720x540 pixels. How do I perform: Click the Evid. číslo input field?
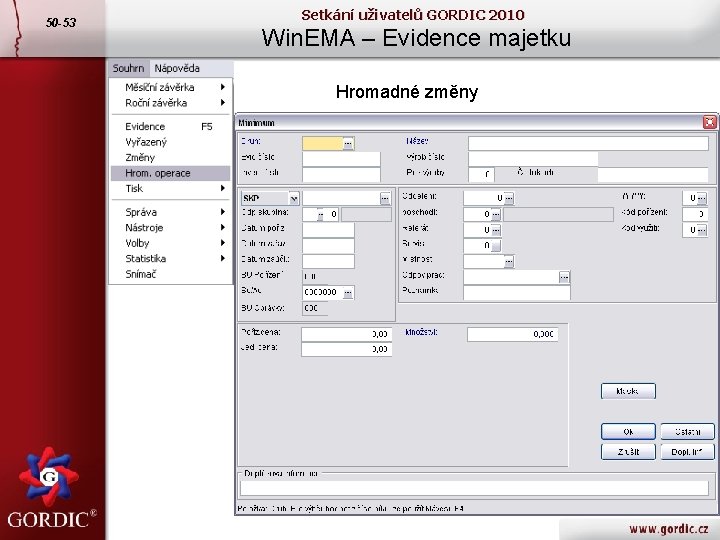click(341, 159)
